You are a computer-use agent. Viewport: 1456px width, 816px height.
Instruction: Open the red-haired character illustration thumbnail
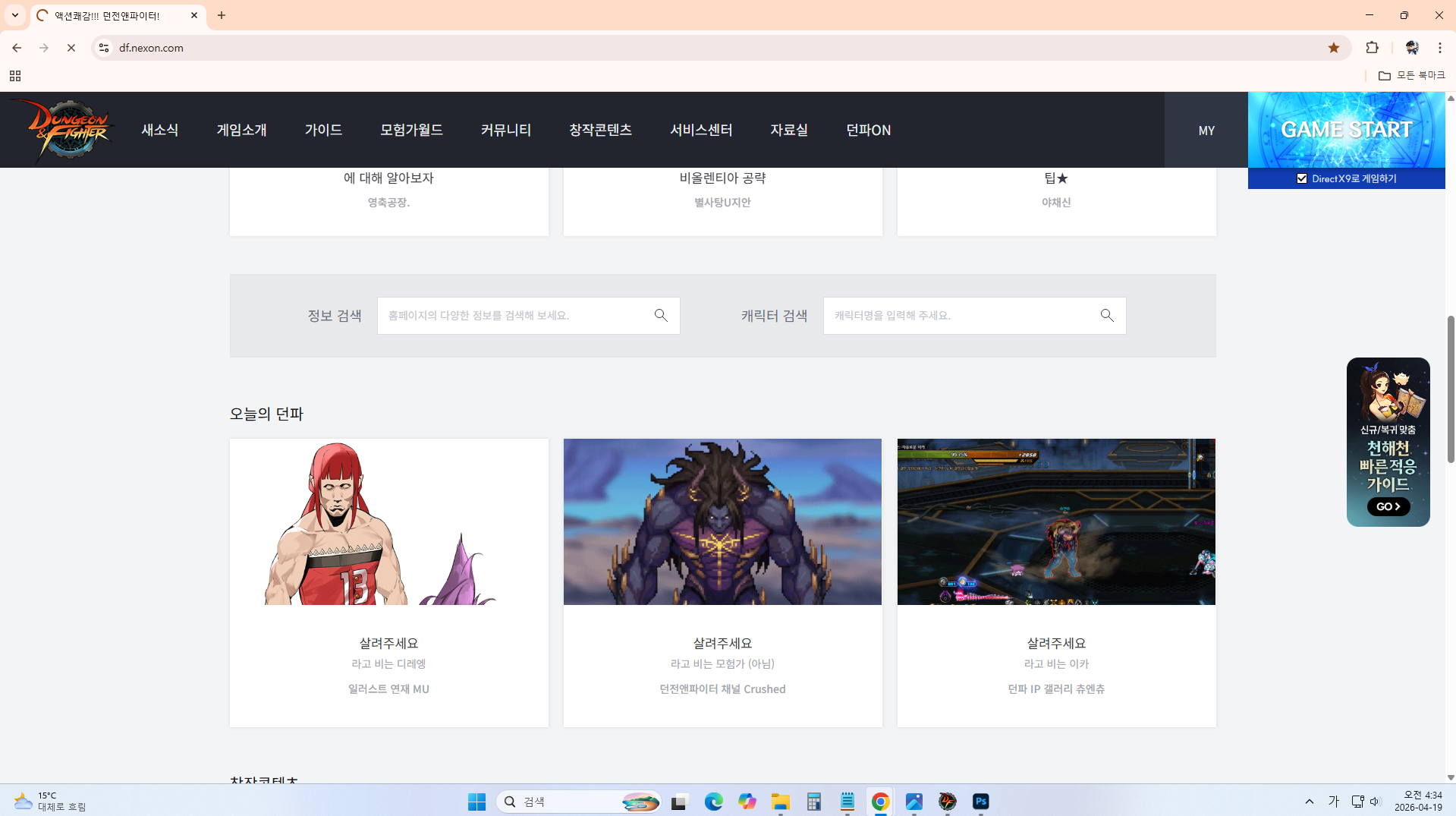(x=388, y=521)
